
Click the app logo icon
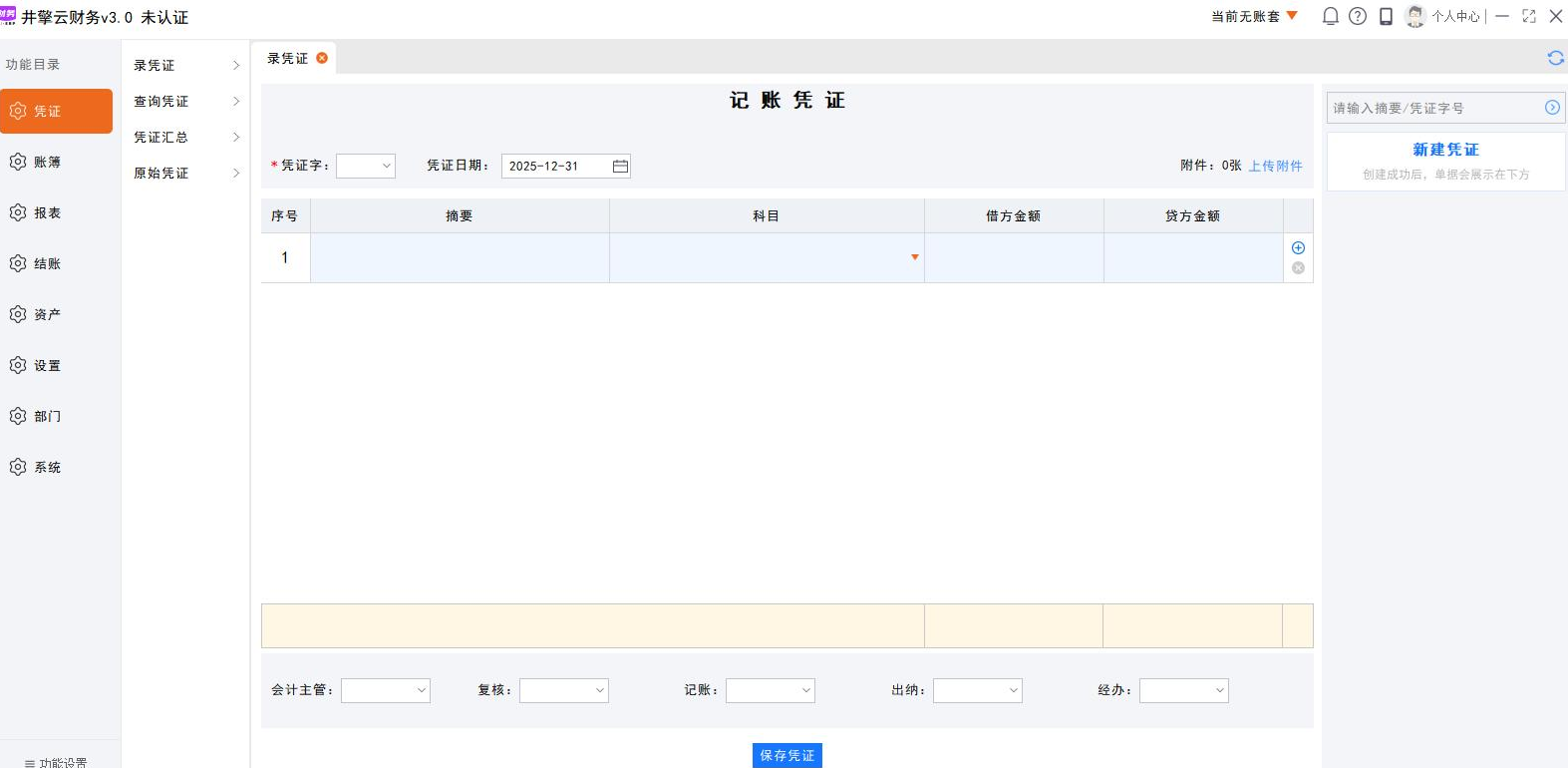(8, 15)
